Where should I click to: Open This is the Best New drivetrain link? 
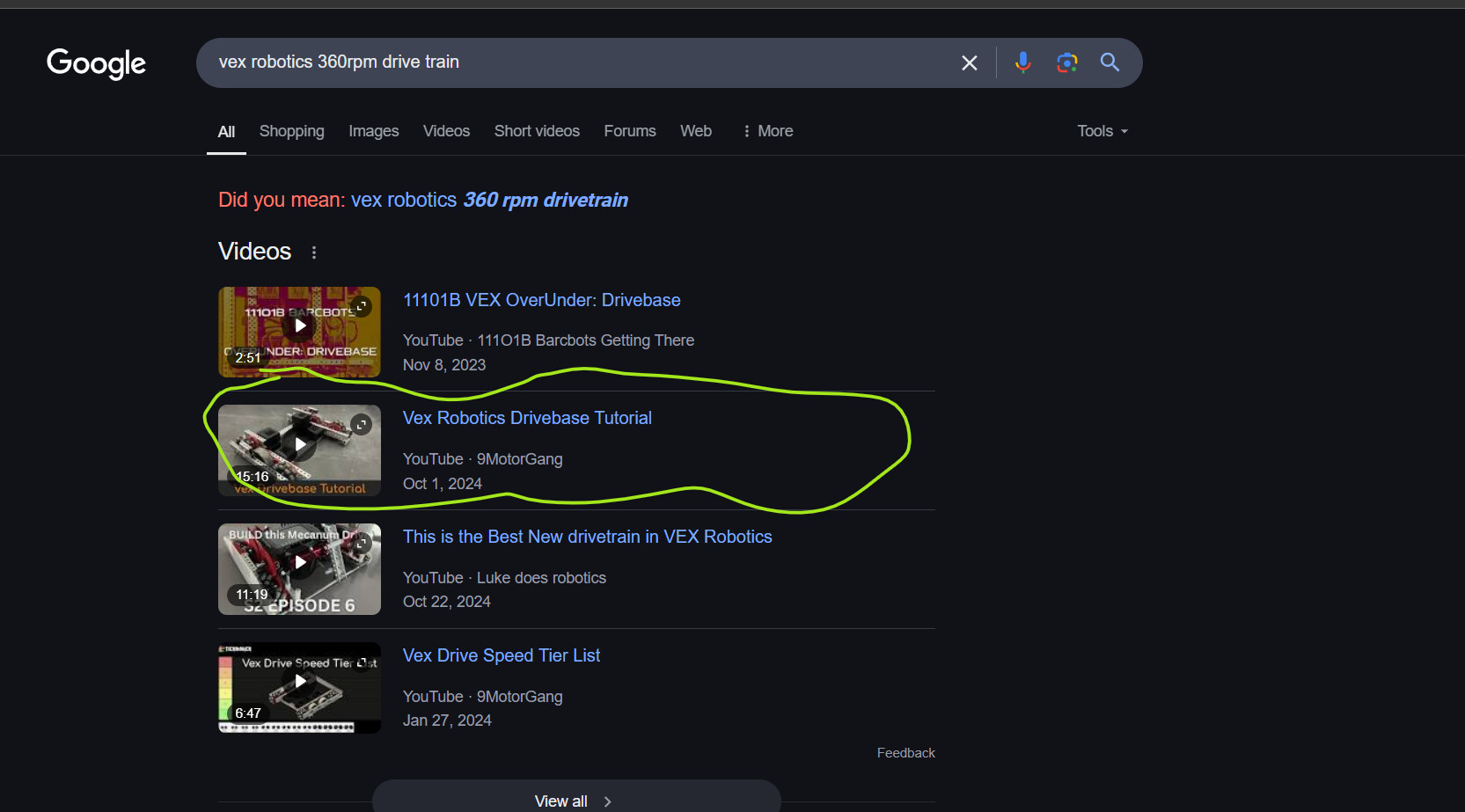coord(587,537)
